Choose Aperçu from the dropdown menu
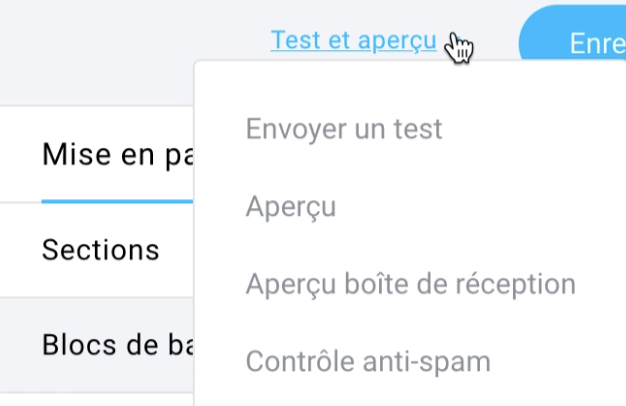 (x=291, y=207)
